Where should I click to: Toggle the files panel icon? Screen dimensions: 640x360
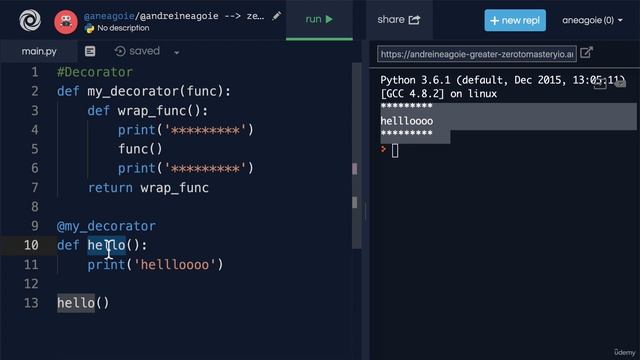point(90,51)
